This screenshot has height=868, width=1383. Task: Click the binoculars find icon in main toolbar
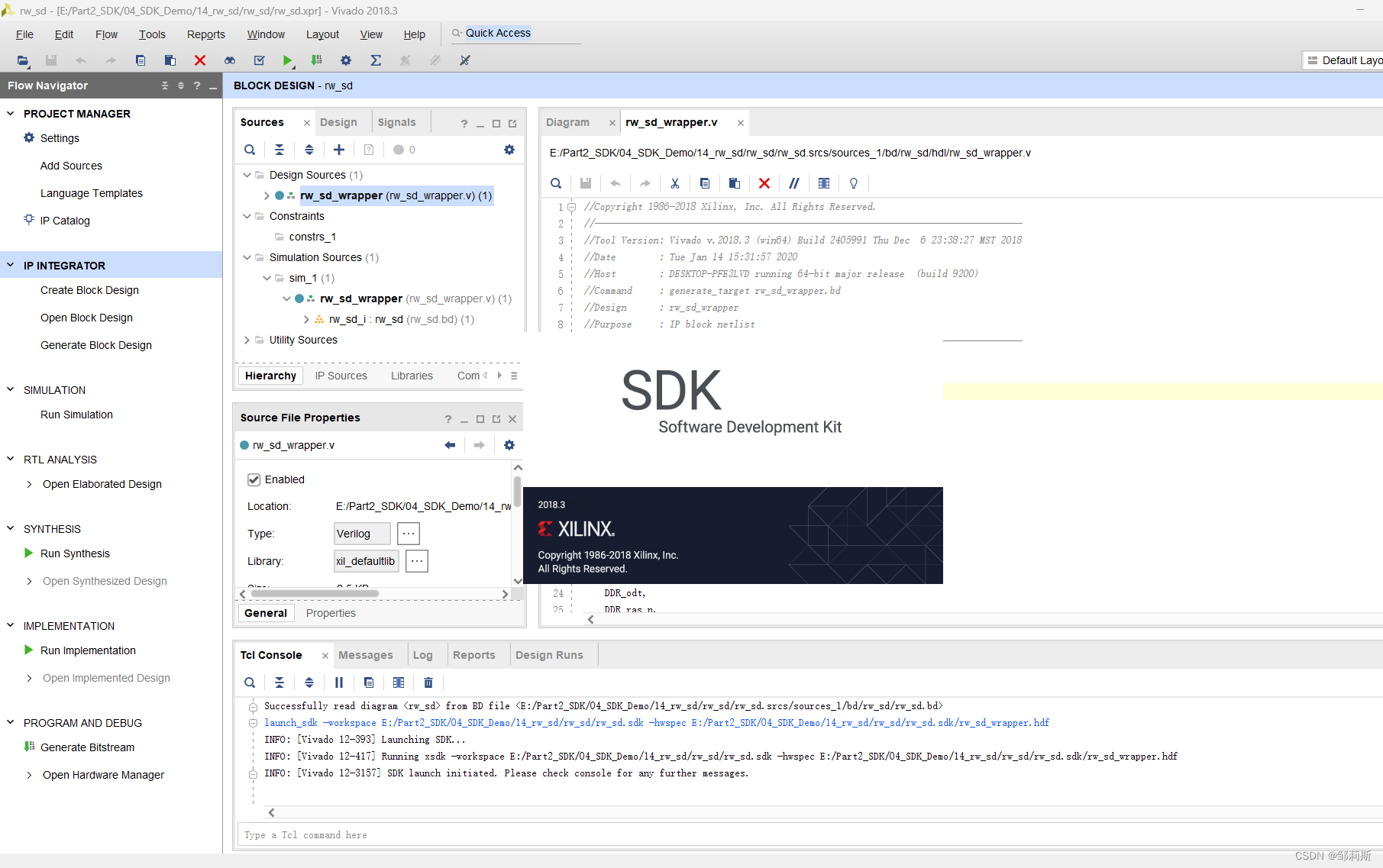click(230, 60)
